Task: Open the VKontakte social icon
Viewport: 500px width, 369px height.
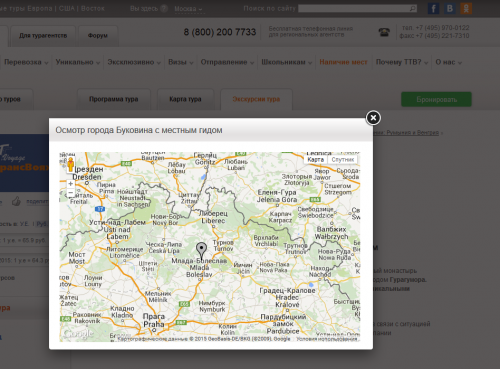Action: [450, 8]
